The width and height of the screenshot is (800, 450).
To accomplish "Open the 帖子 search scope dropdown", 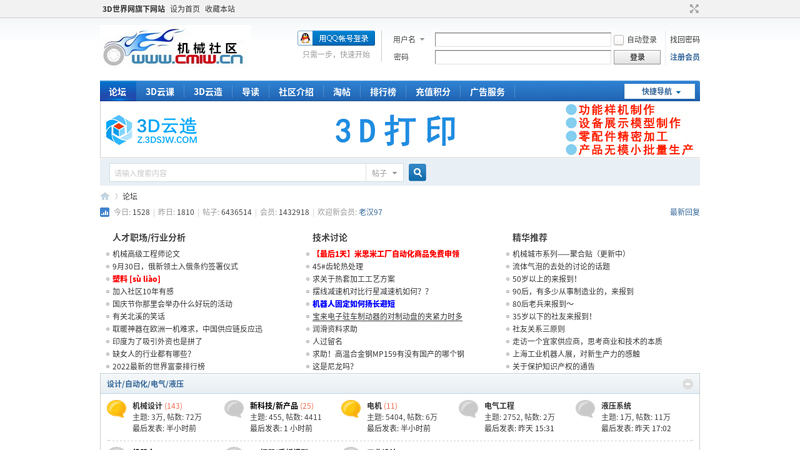I will pyautogui.click(x=384, y=173).
